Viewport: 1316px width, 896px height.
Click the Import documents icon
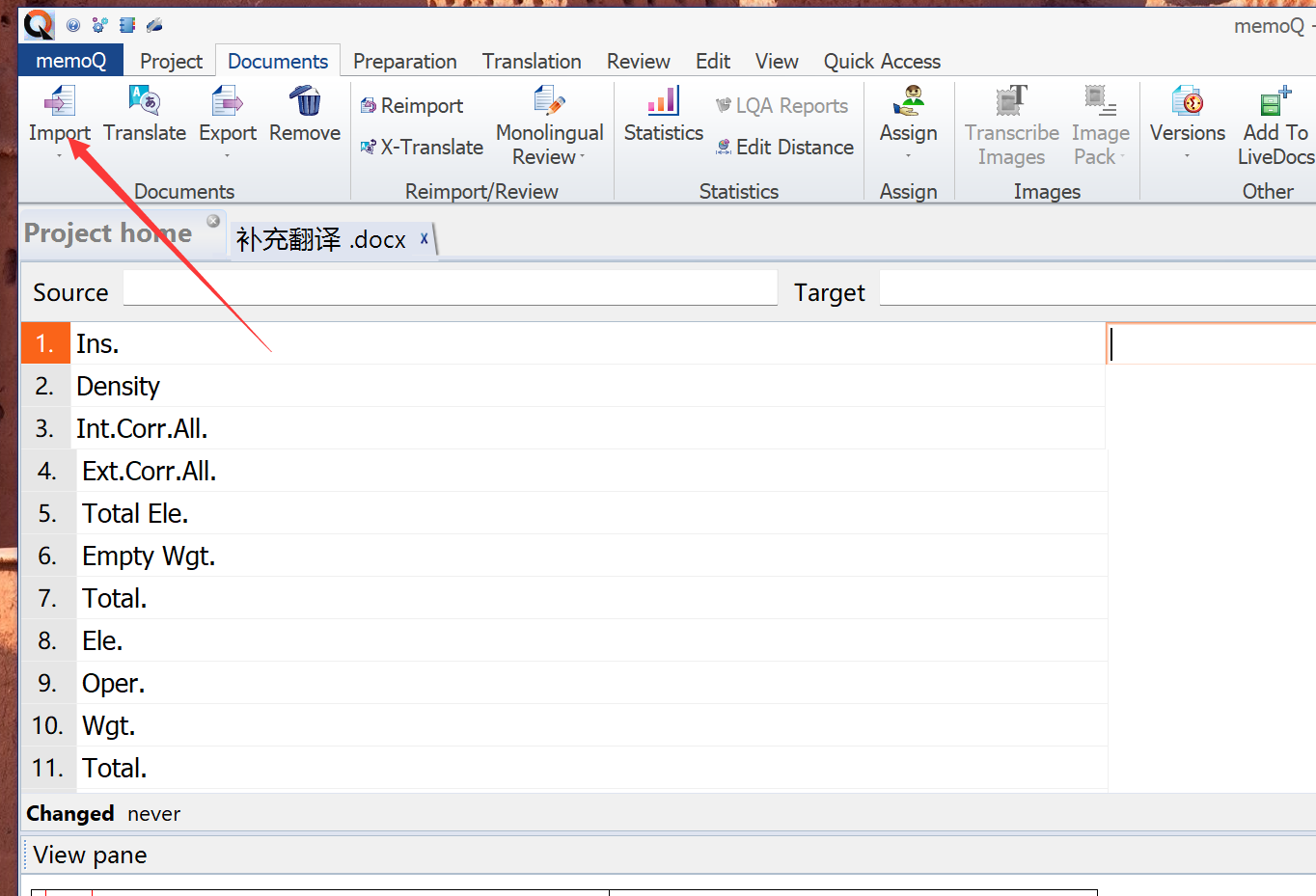coord(59,101)
